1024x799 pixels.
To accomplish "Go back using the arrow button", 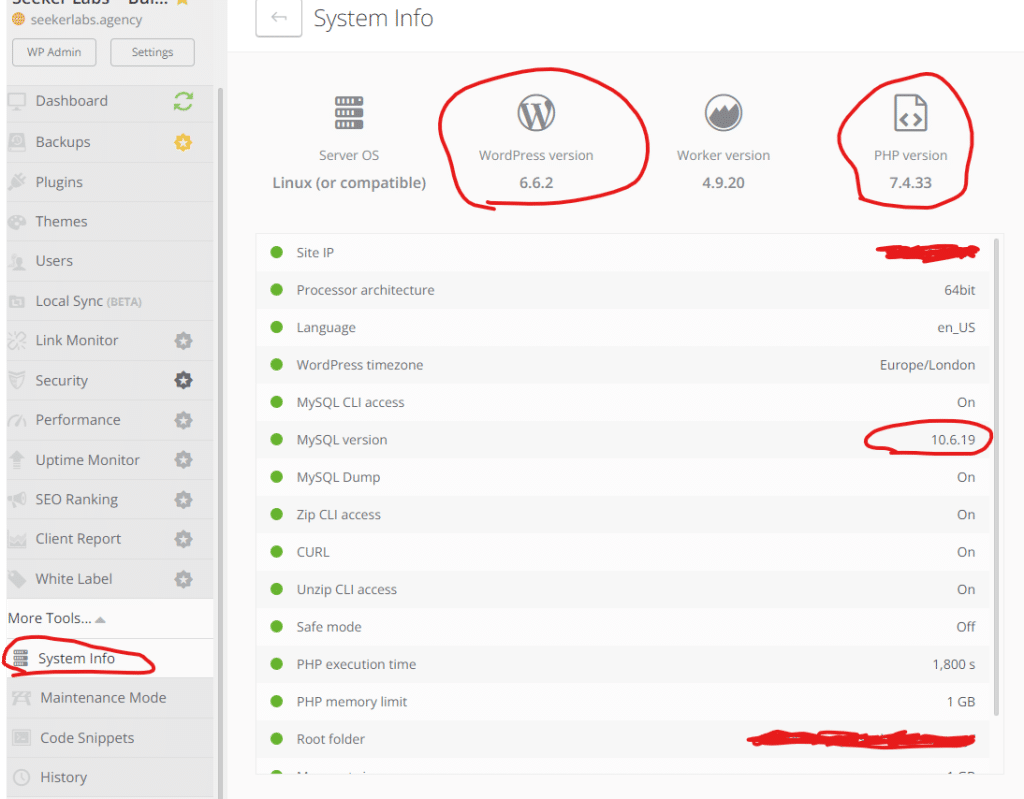I will (x=279, y=18).
